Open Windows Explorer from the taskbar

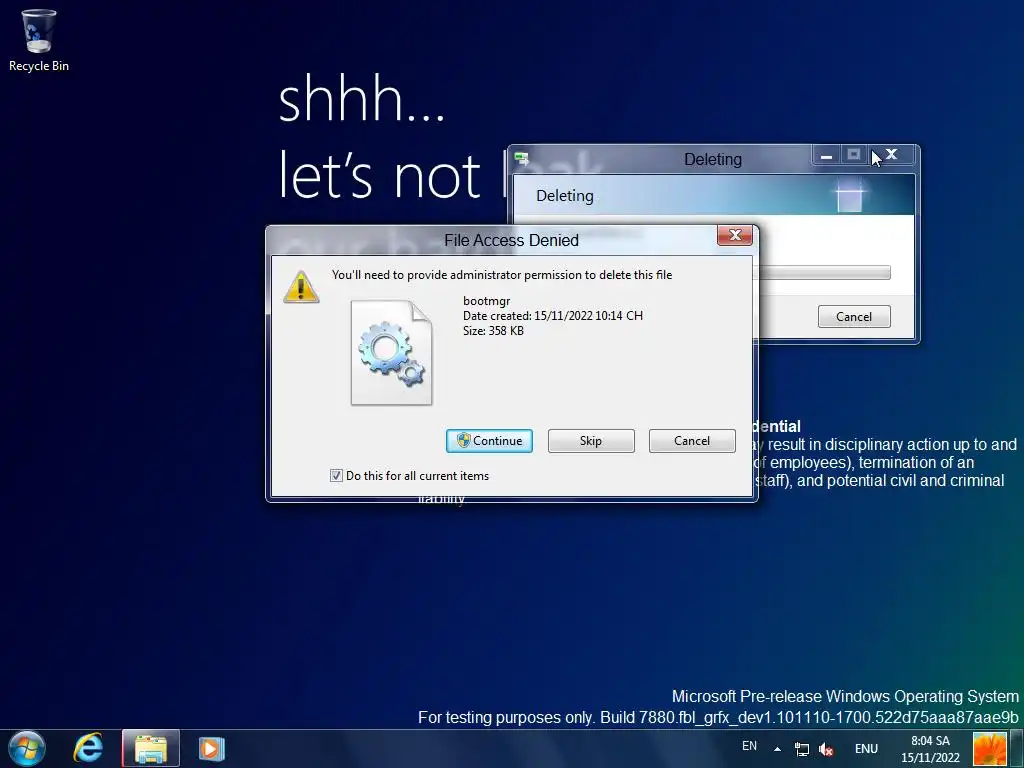(151, 749)
